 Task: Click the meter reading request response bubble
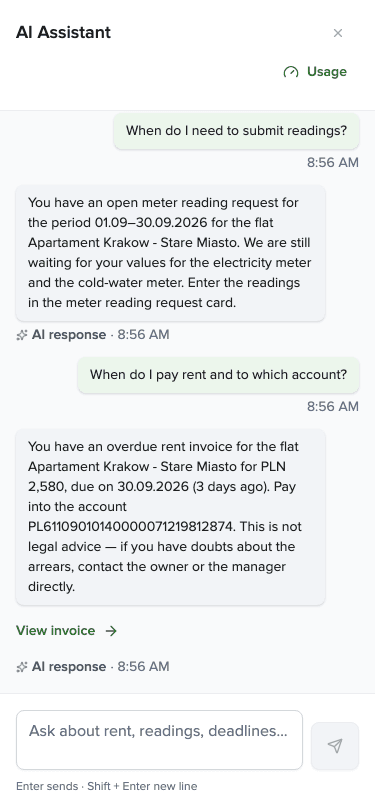pos(170,253)
